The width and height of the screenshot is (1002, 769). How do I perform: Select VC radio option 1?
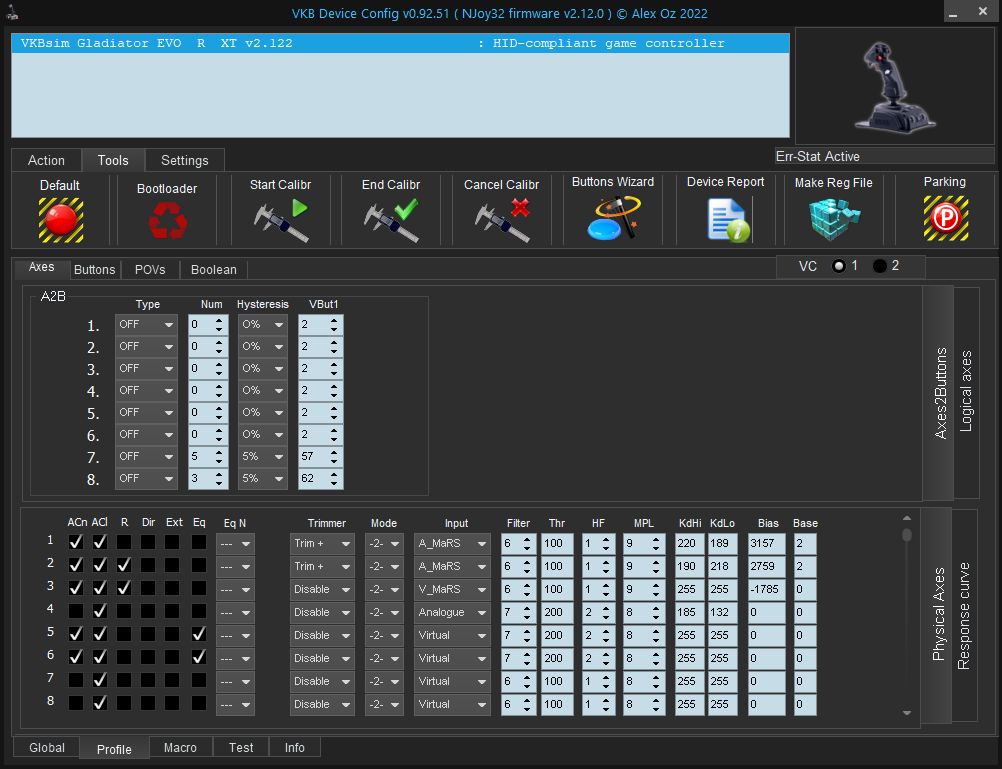coord(839,266)
